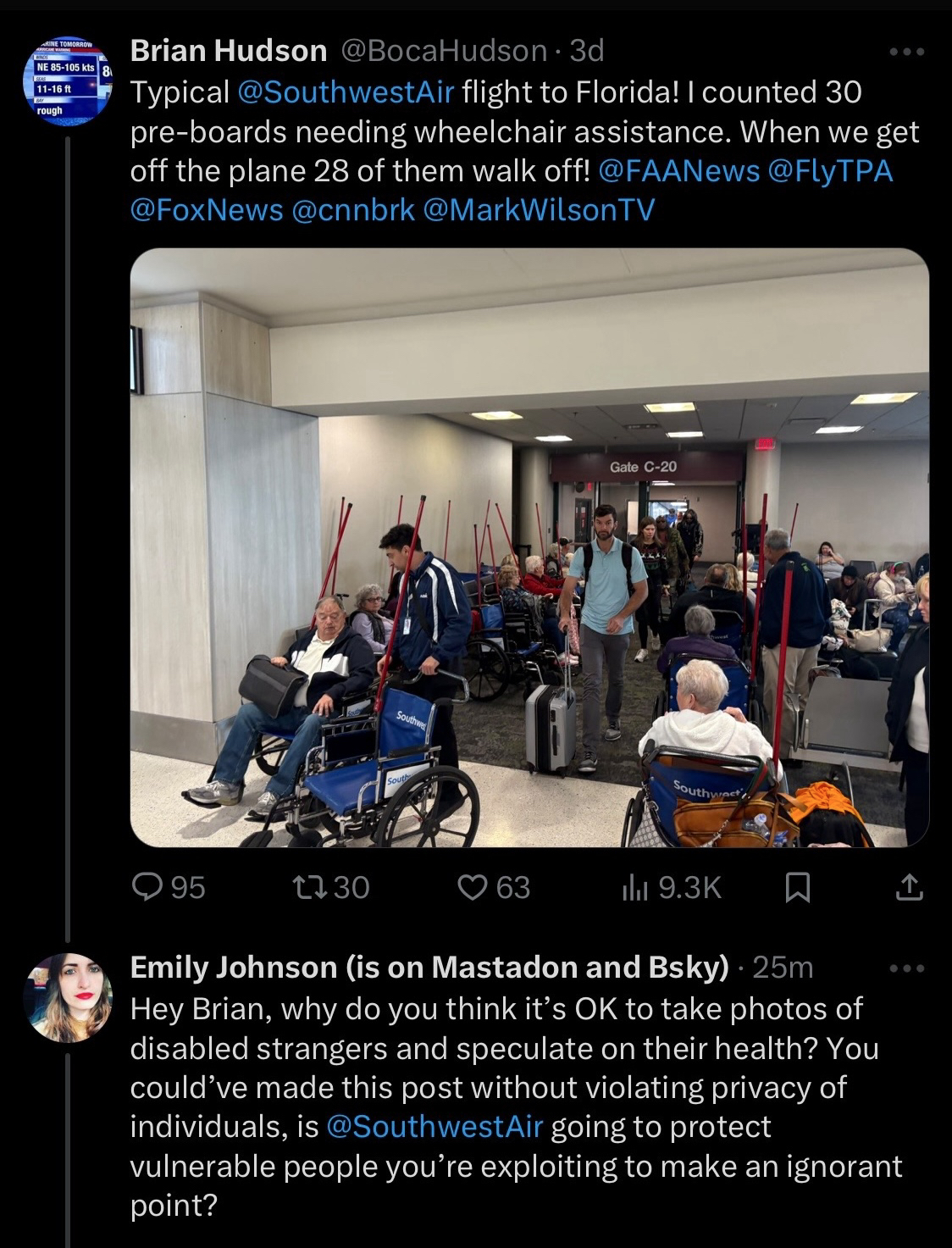Open more options on Brian Hudson's tweet

click(908, 52)
